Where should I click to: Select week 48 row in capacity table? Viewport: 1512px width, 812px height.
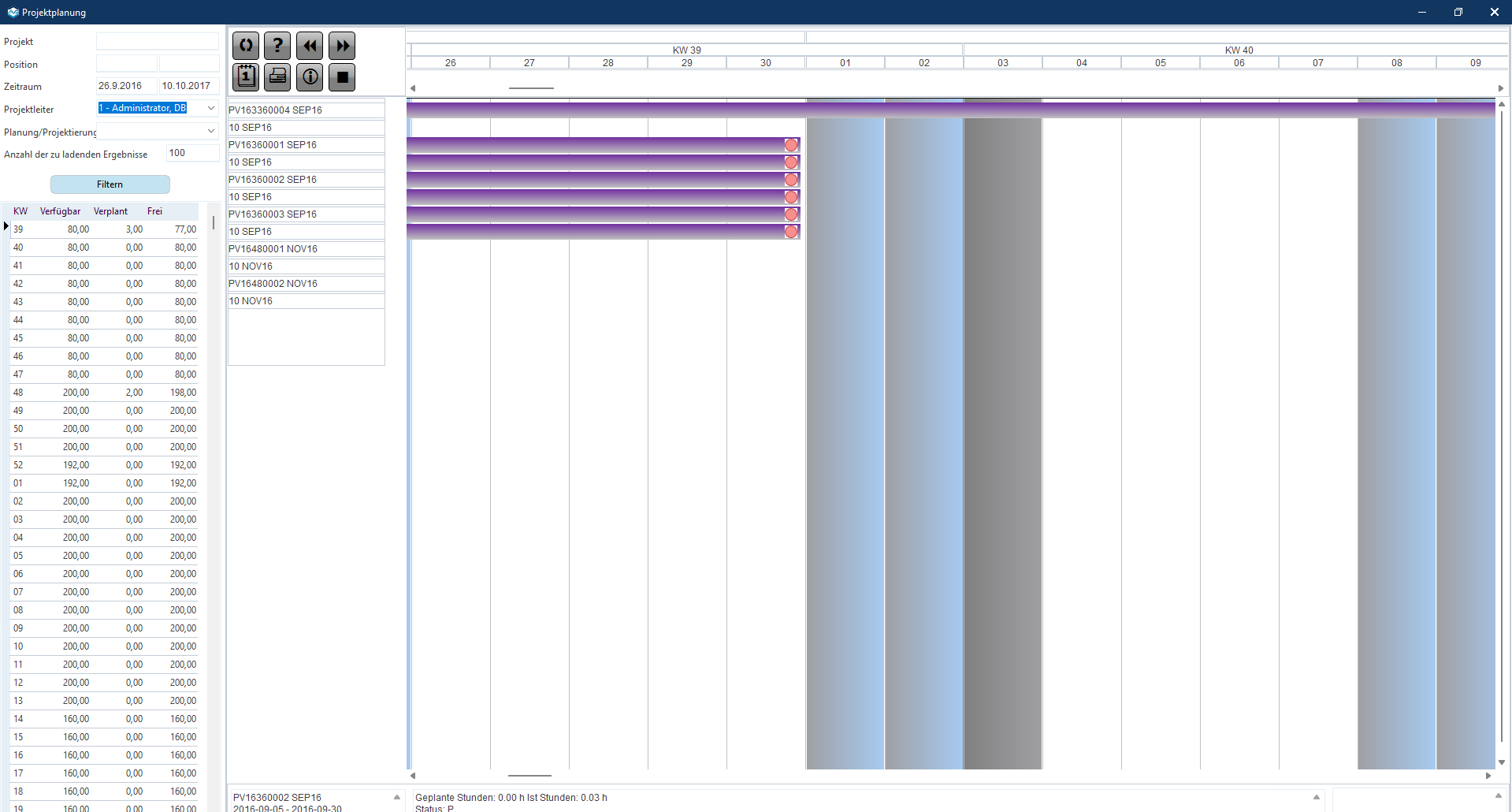tap(102, 393)
